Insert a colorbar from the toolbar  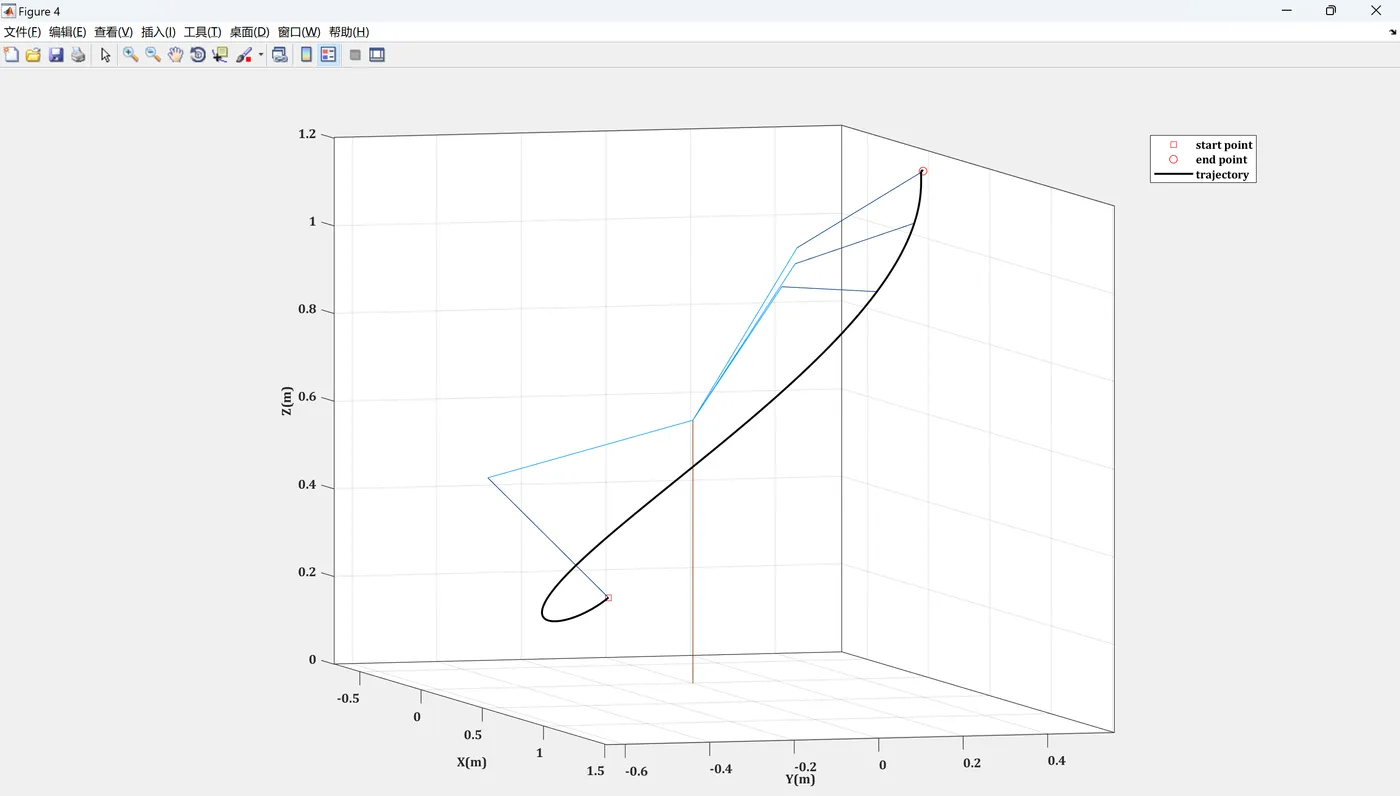(x=306, y=55)
